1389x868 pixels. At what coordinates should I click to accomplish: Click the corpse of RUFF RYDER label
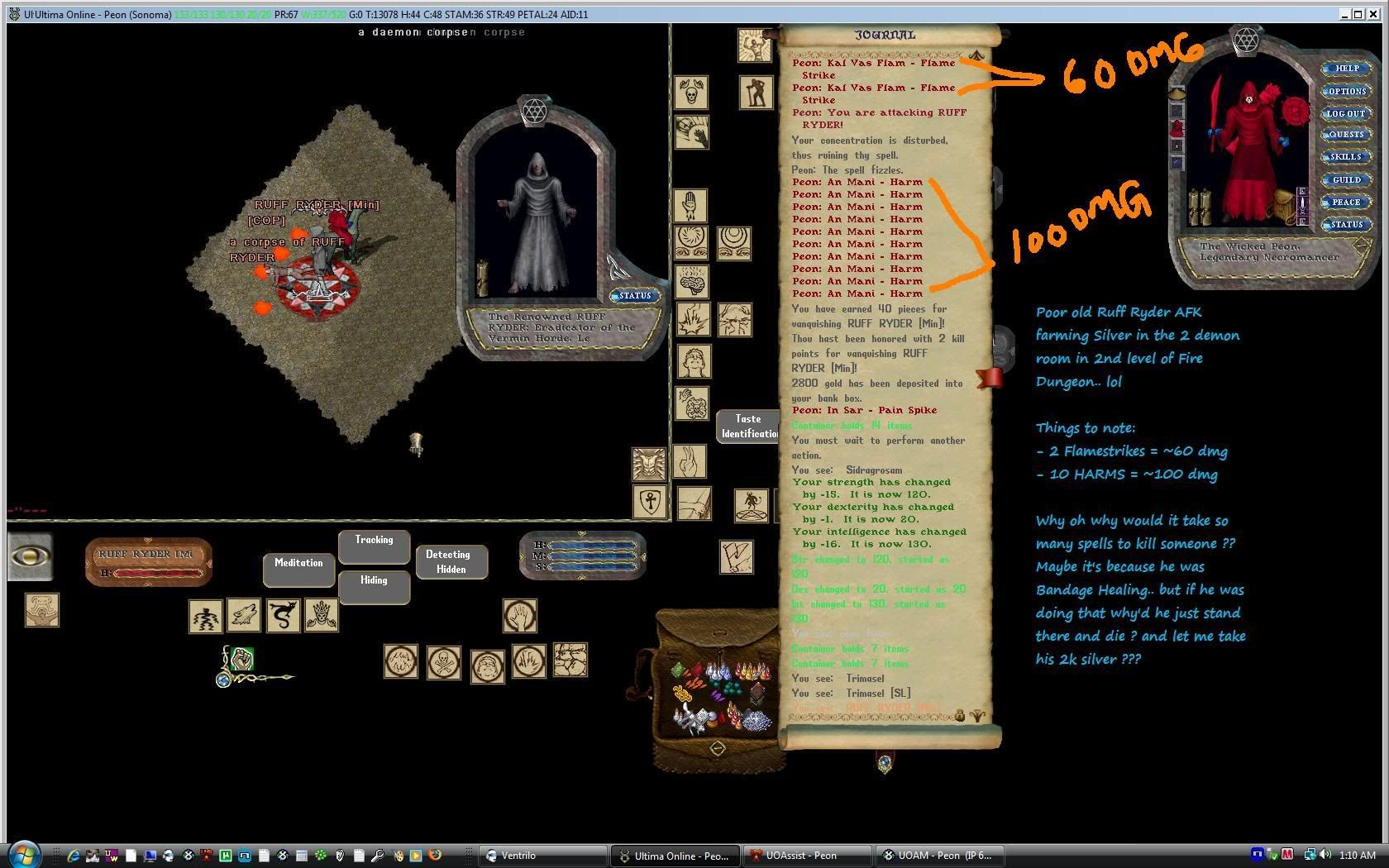pos(287,250)
